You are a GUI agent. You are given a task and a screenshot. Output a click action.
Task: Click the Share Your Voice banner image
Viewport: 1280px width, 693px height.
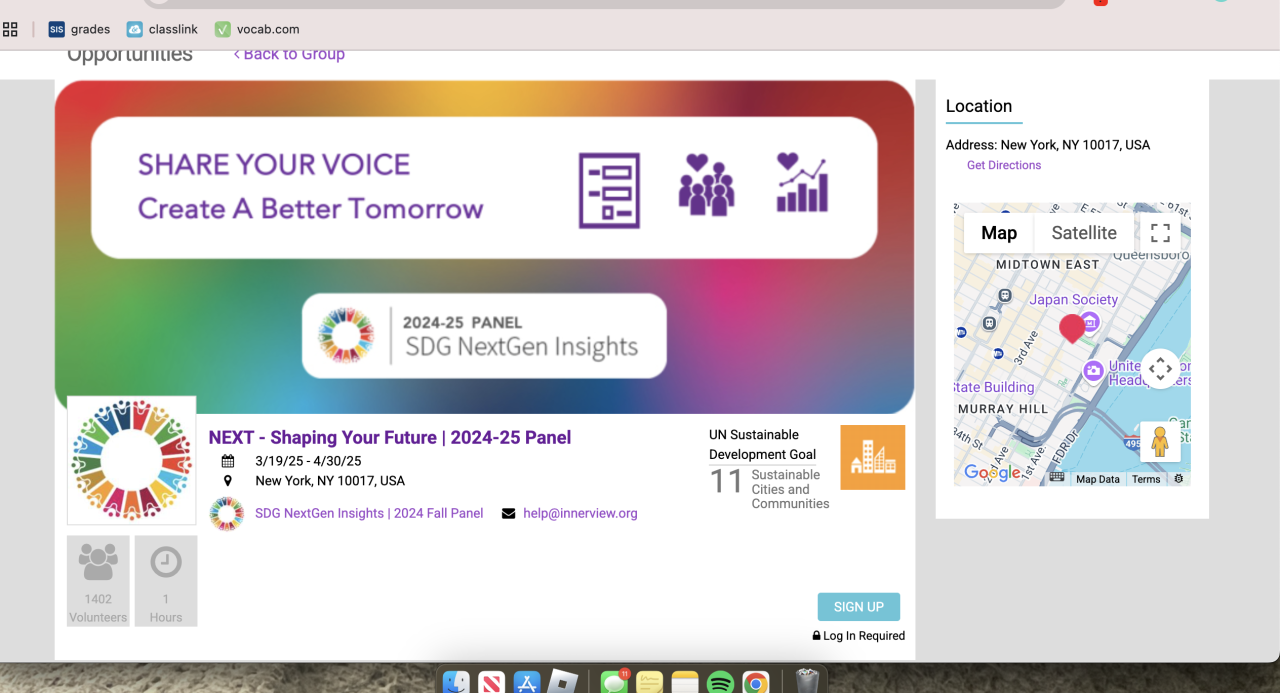(x=484, y=247)
